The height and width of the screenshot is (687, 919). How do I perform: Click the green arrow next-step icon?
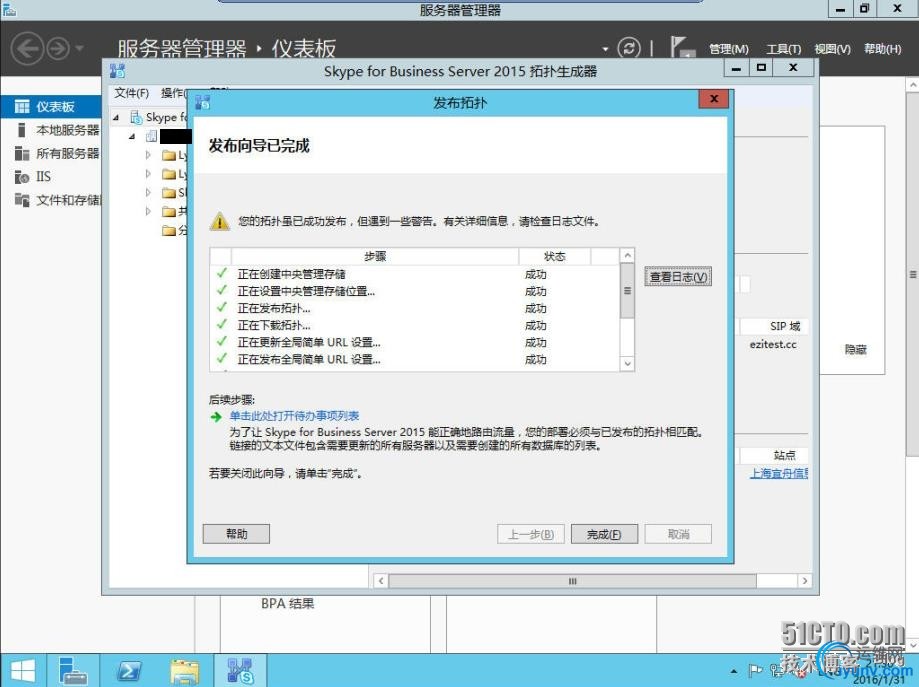pos(216,416)
